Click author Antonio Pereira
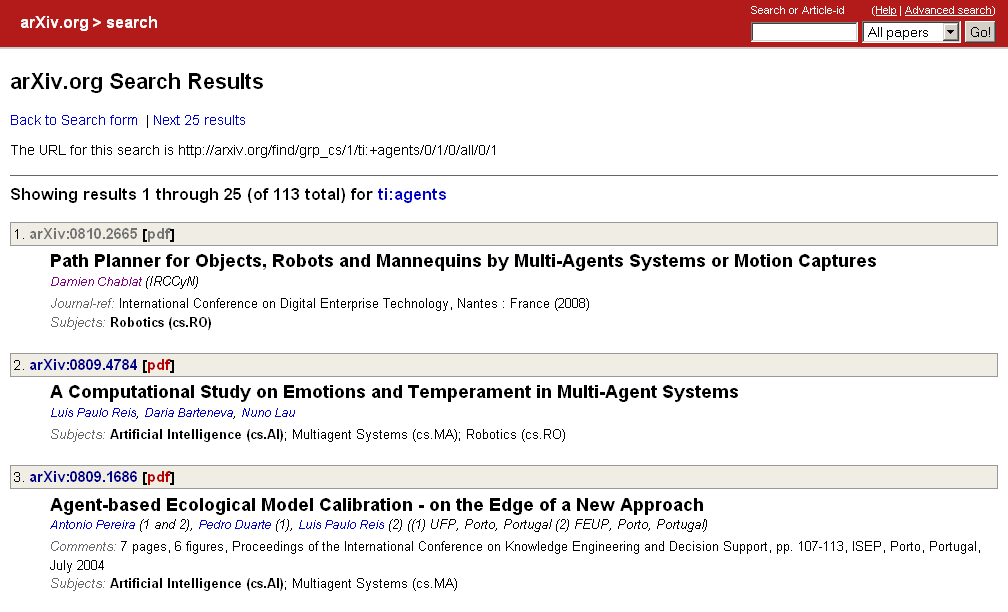 [x=92, y=524]
